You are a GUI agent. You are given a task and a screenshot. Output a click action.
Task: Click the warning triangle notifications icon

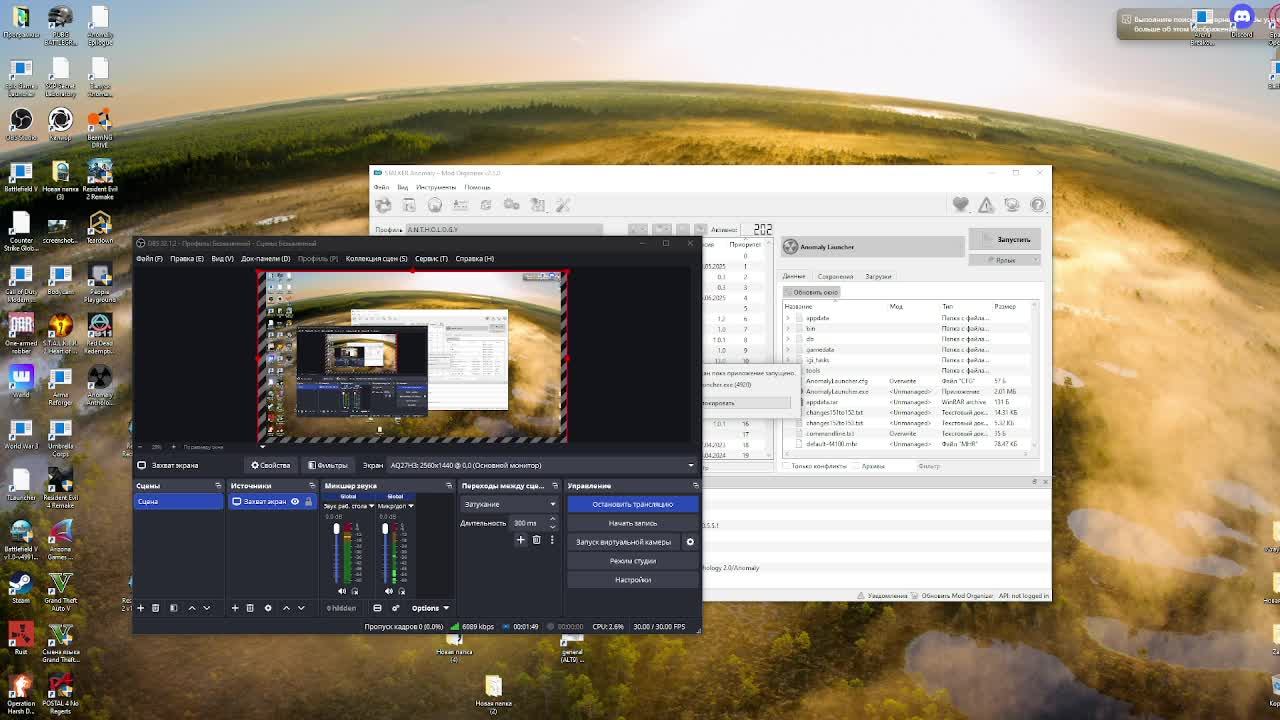[x=986, y=204]
